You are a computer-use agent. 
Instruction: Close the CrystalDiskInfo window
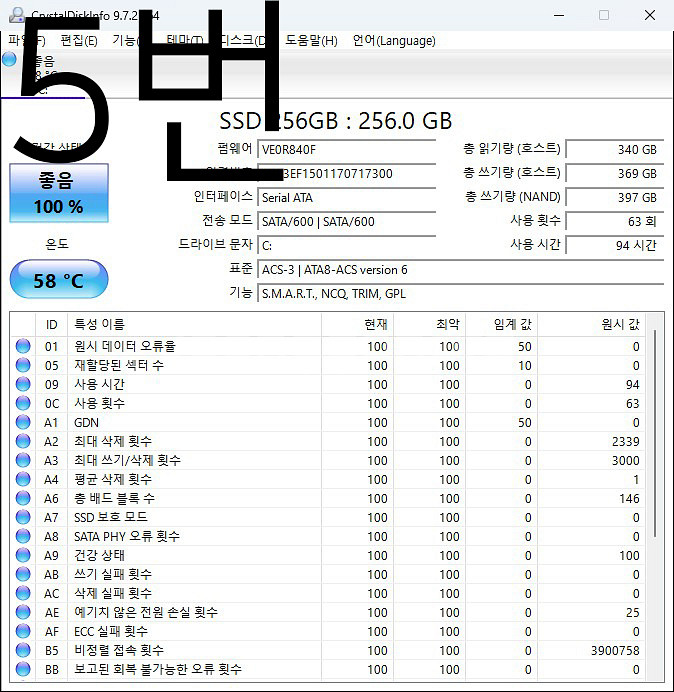(650, 15)
